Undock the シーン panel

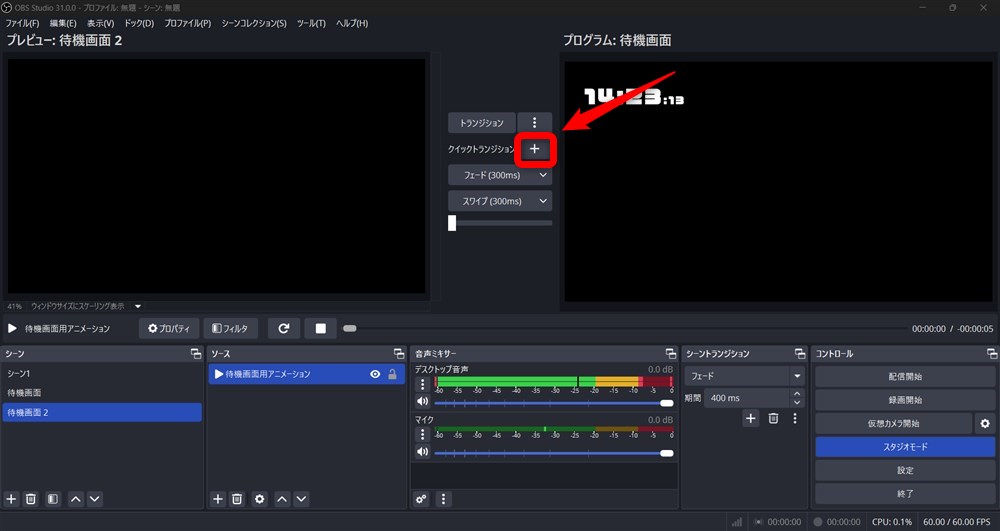click(x=196, y=353)
